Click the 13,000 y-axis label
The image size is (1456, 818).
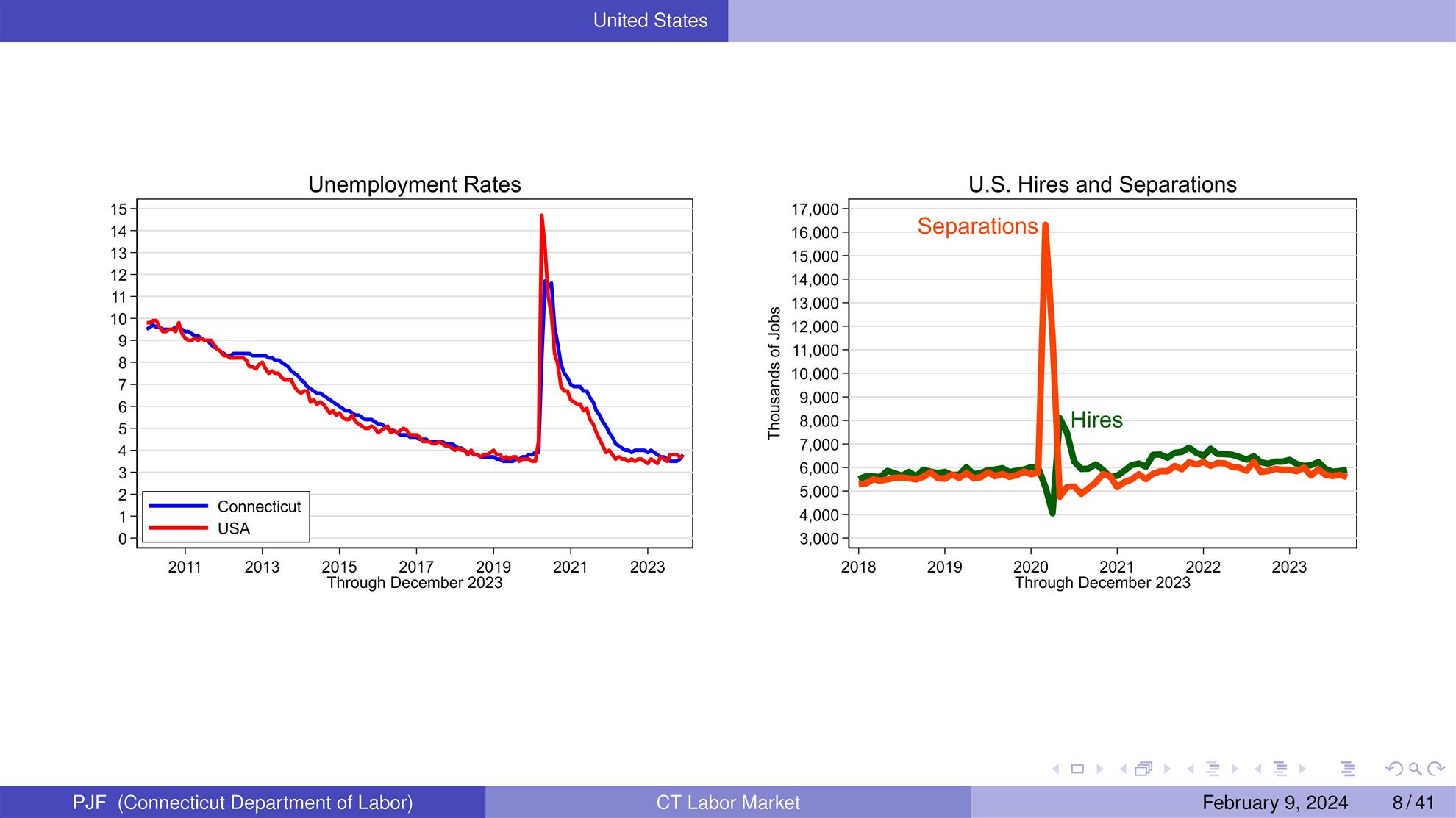815,304
